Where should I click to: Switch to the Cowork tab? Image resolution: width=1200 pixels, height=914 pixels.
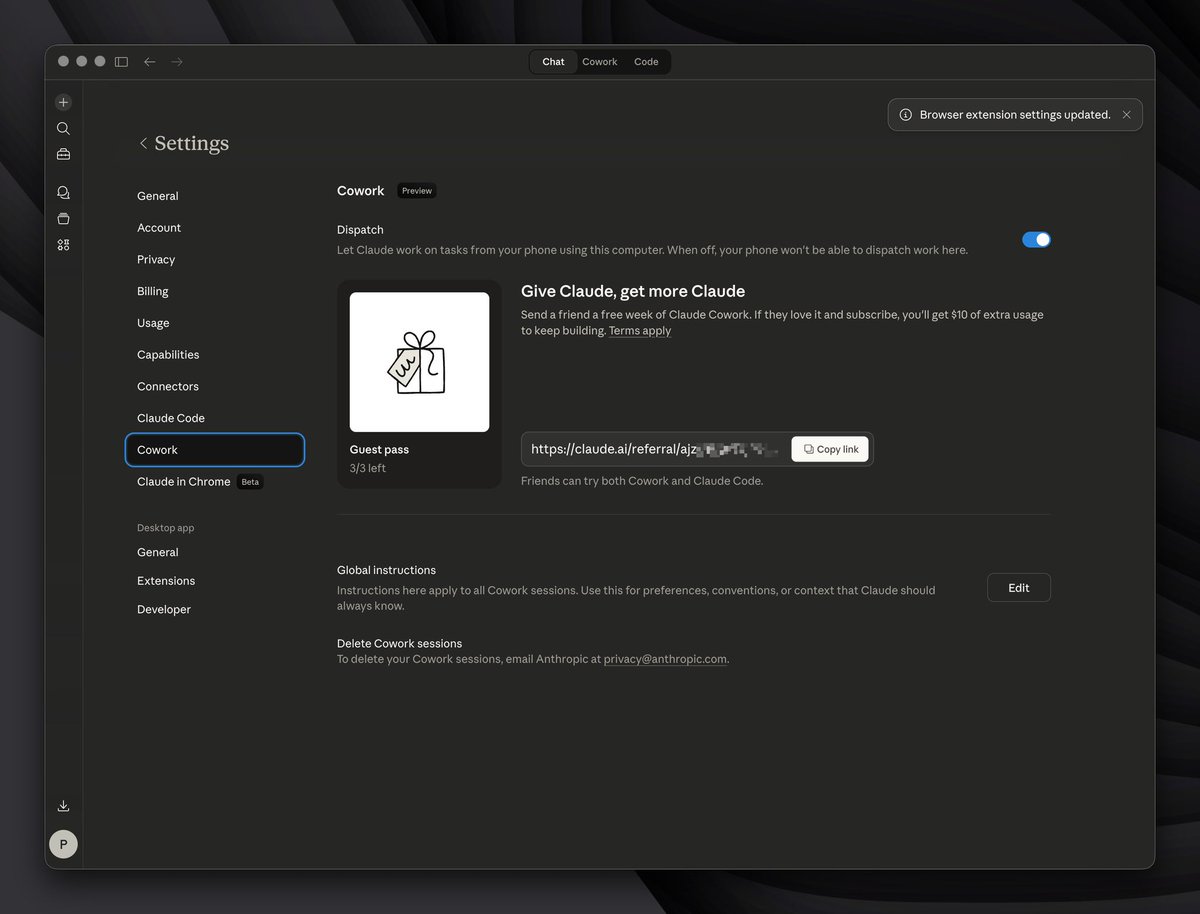[x=600, y=62]
